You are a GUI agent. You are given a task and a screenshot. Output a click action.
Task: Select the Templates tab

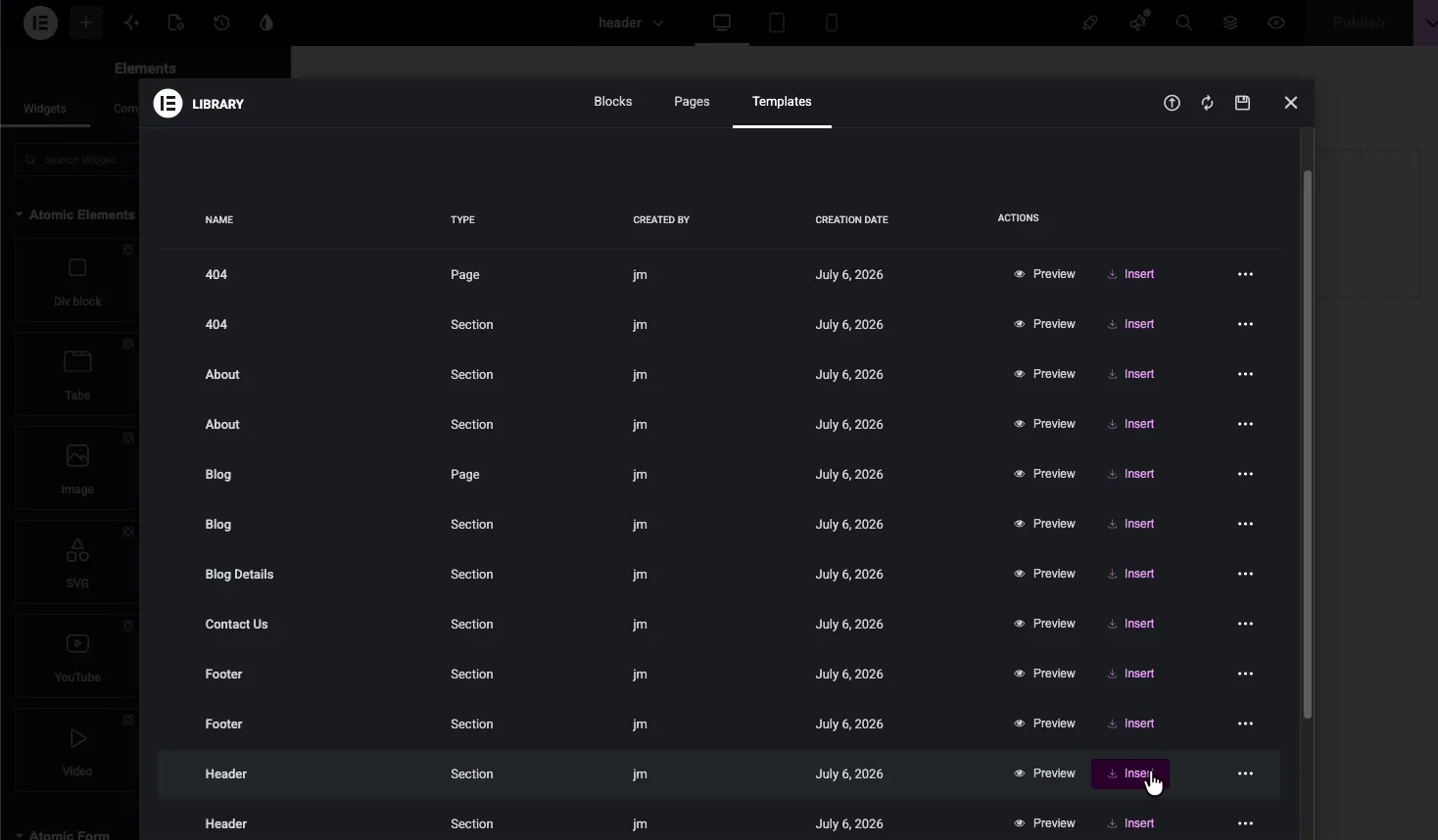pyautogui.click(x=782, y=102)
